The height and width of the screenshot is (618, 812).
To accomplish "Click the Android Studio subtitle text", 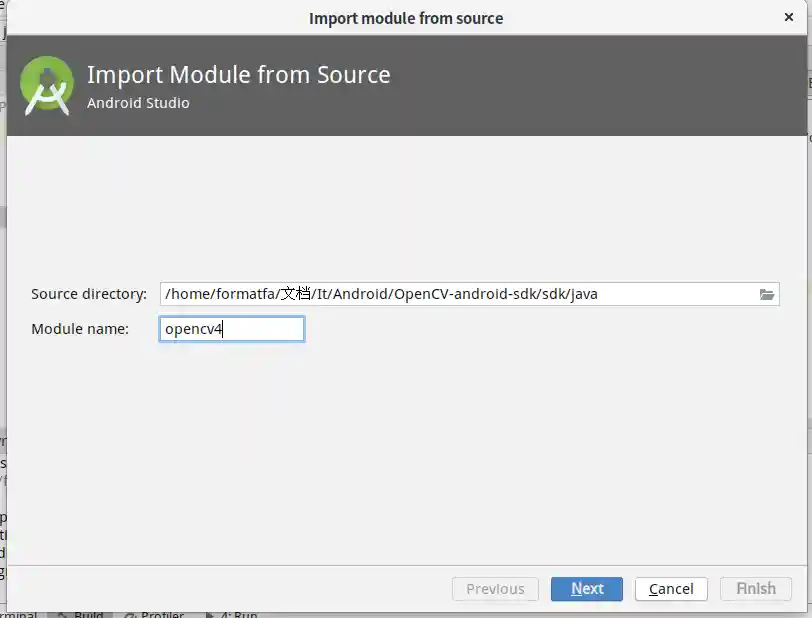I will coord(138,103).
